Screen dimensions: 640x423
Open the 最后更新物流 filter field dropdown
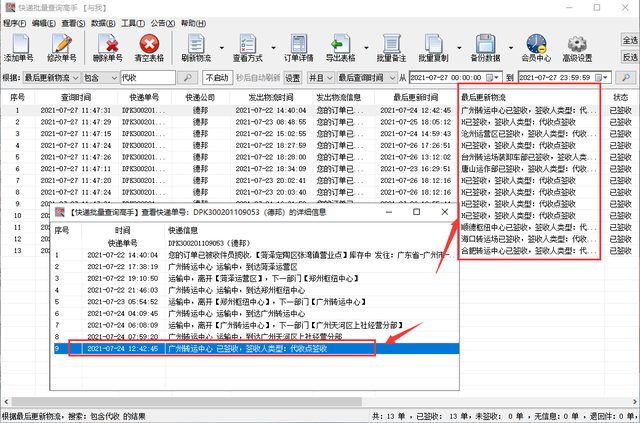tap(51, 78)
